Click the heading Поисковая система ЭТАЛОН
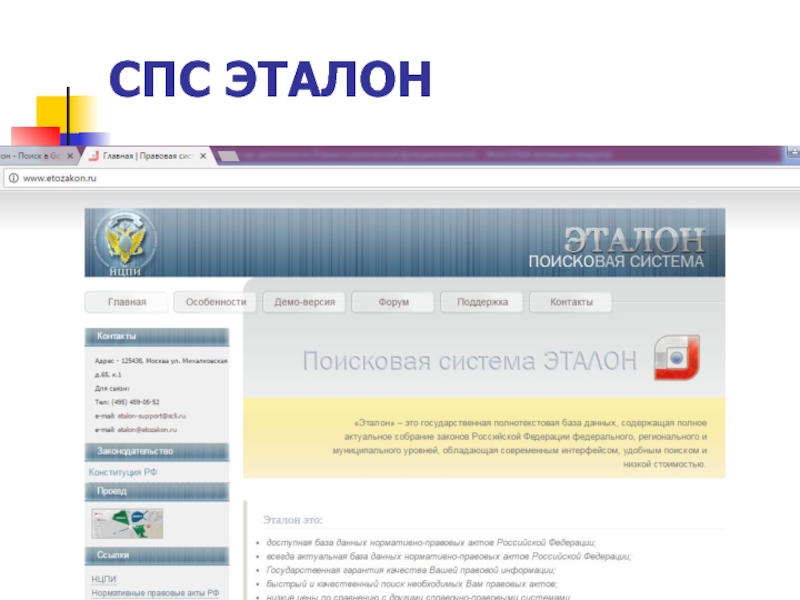Screen dimensions: 800x600 click(x=470, y=361)
